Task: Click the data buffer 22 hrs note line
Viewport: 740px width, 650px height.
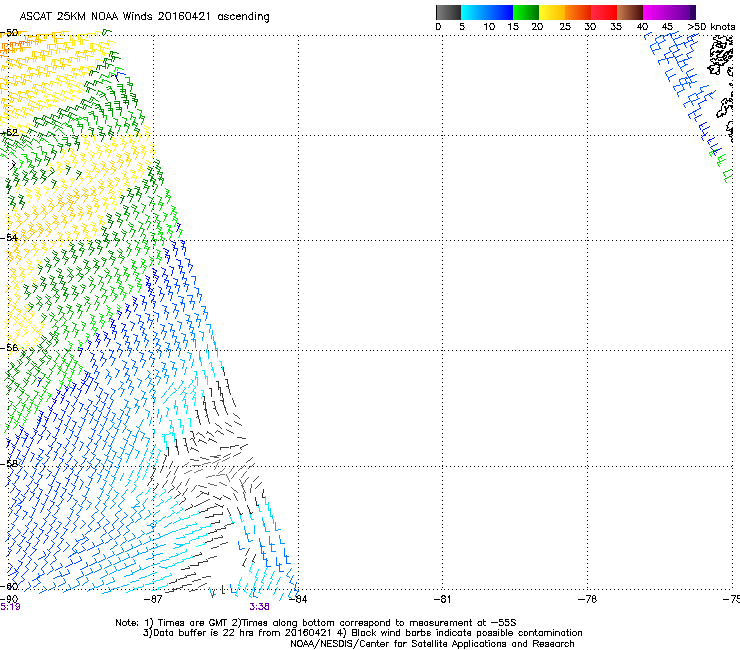Action: click(362, 633)
